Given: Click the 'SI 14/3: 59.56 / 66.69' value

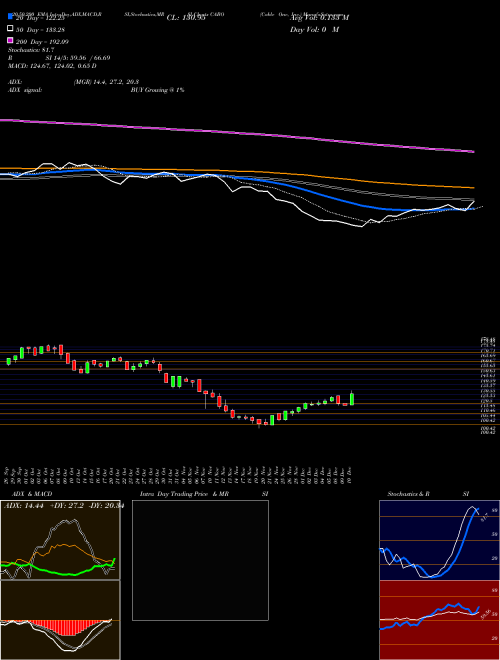Looking at the screenshot, I should coord(78,58).
